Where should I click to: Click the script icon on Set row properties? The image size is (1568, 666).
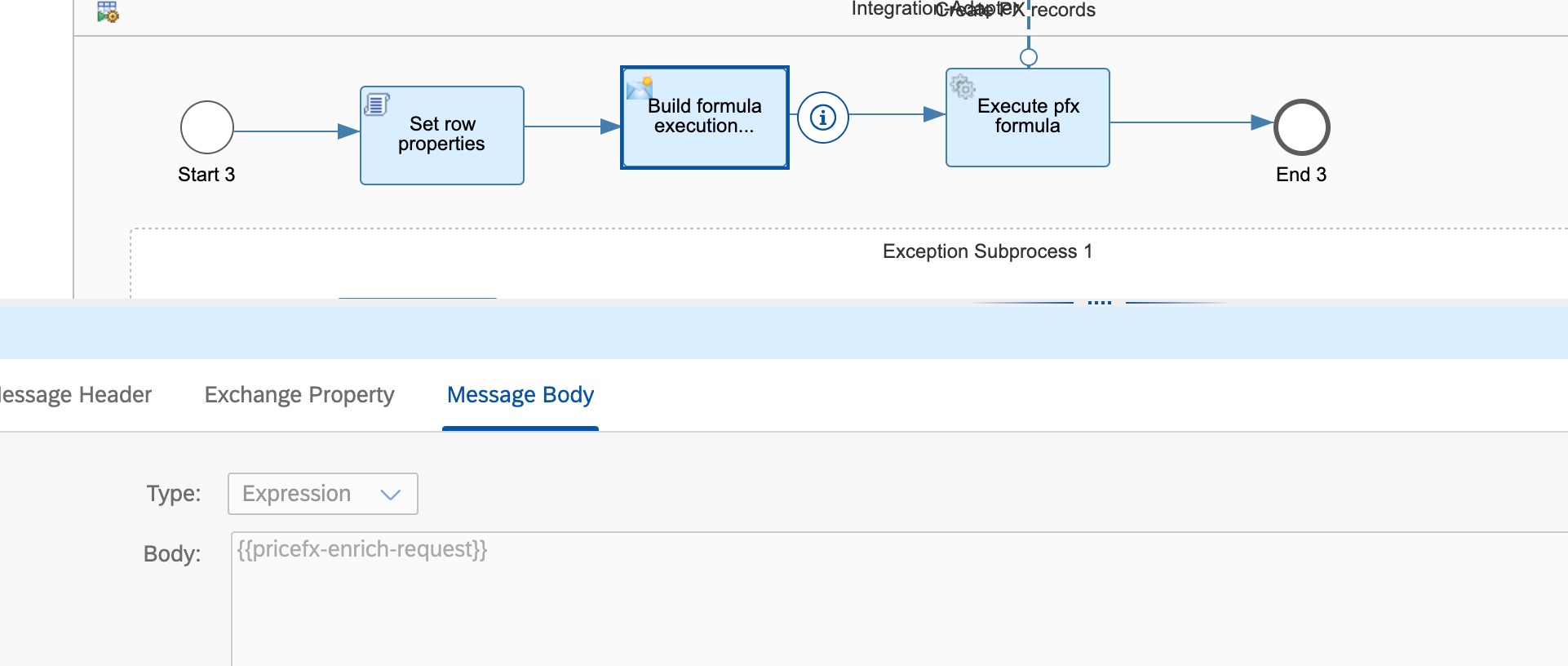(376, 104)
